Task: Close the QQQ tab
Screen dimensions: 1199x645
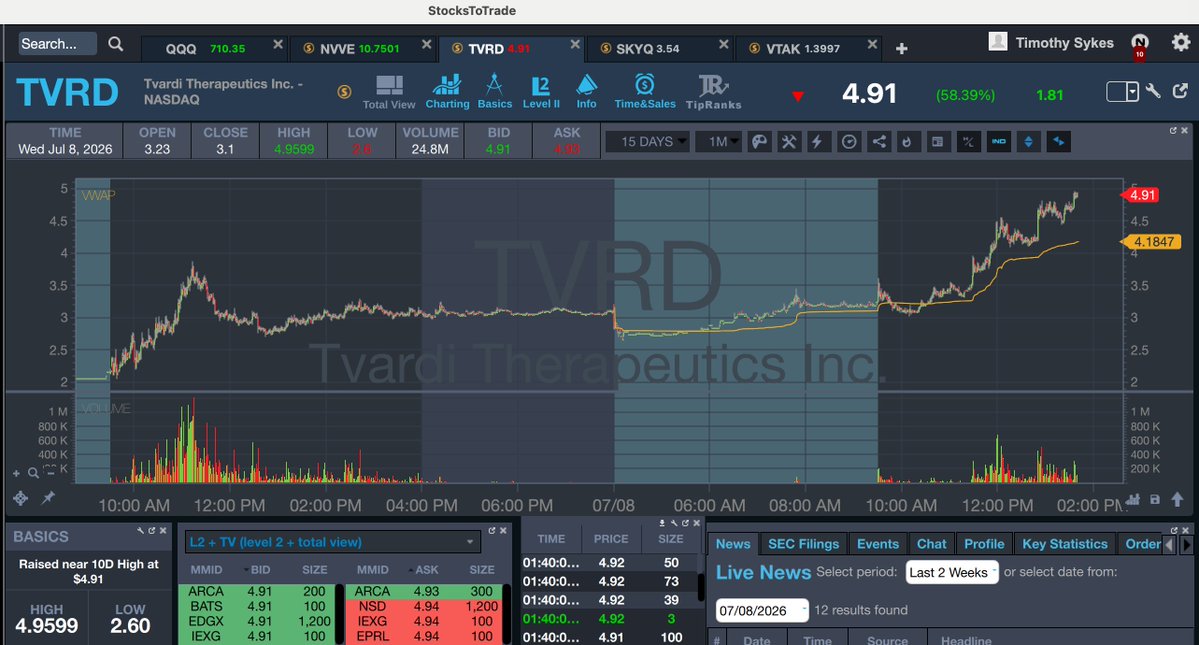Action: coord(278,44)
